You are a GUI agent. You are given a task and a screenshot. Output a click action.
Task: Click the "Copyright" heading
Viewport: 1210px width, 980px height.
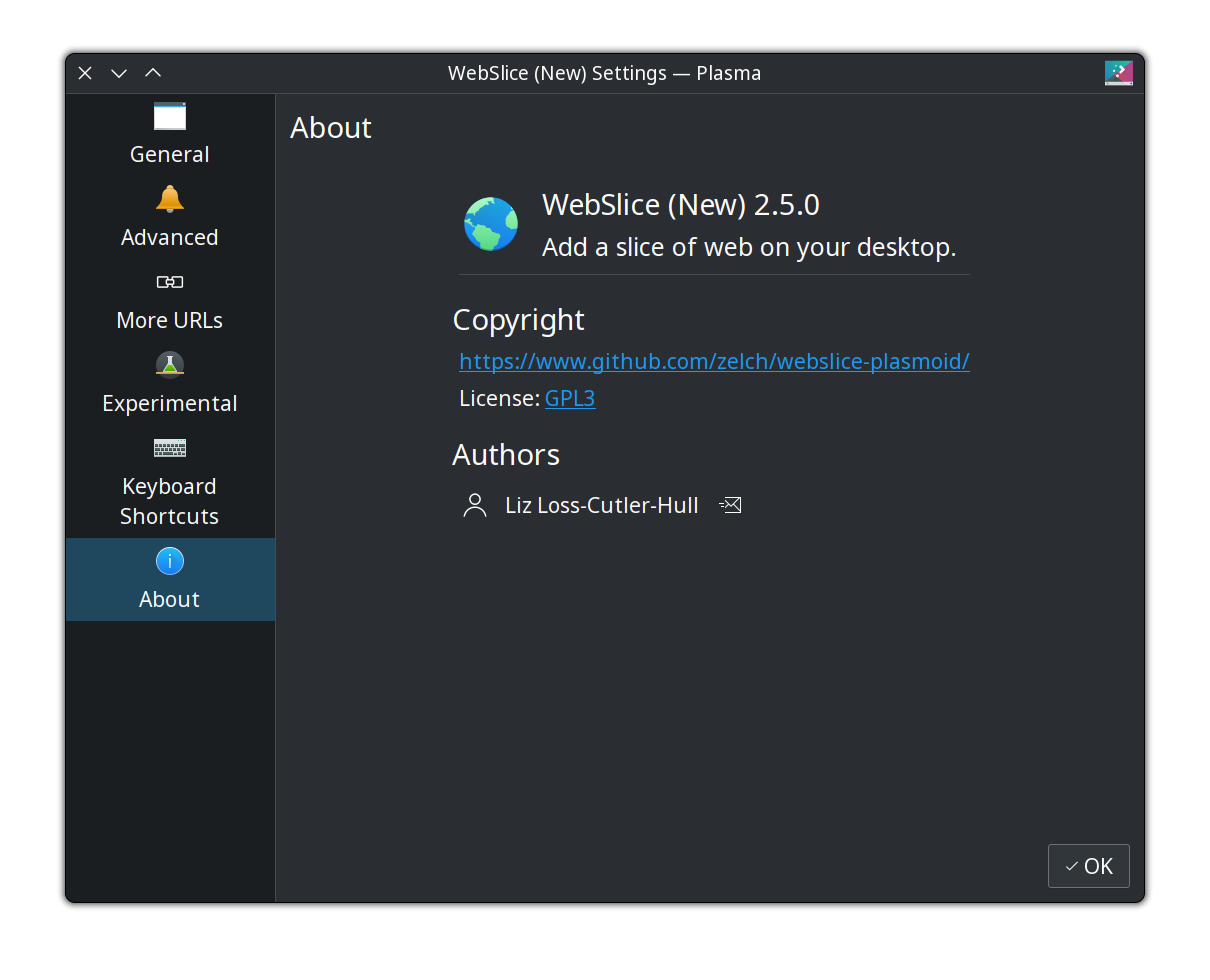click(x=518, y=320)
